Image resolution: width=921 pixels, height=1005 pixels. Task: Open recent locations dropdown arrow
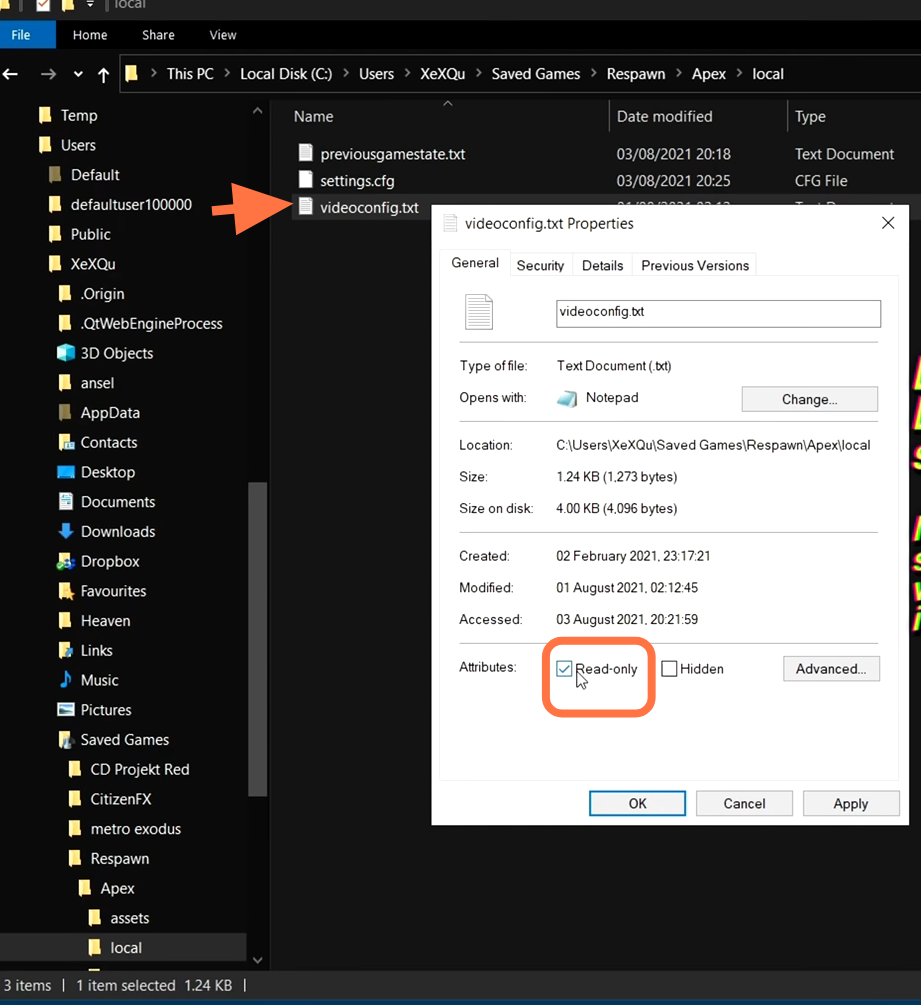(x=78, y=74)
